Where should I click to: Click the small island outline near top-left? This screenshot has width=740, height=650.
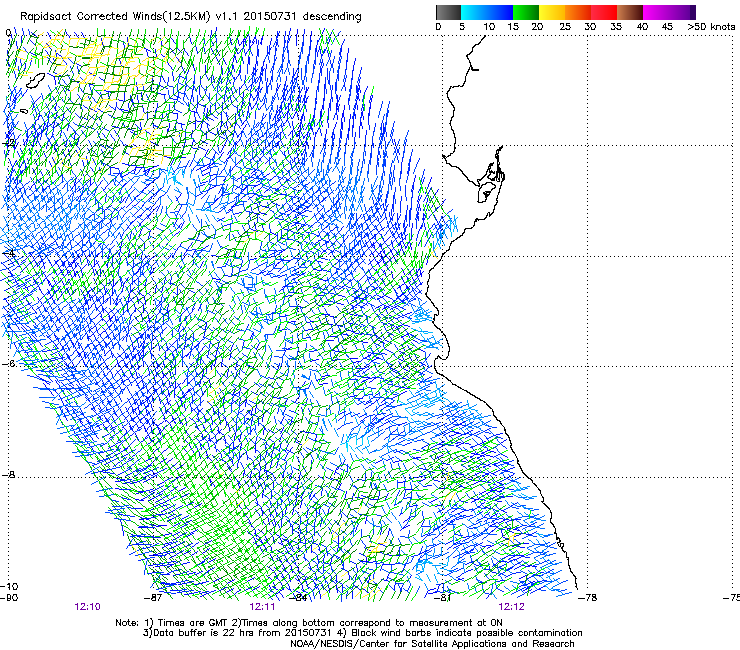tap(35, 80)
